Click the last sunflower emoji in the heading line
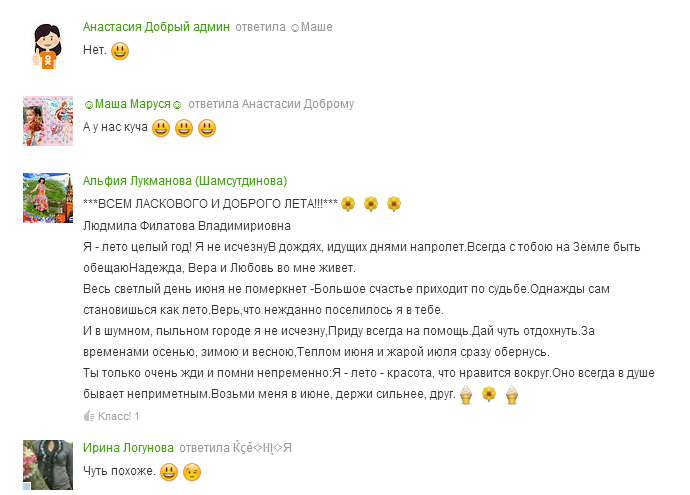The image size is (690, 495). 394,204
